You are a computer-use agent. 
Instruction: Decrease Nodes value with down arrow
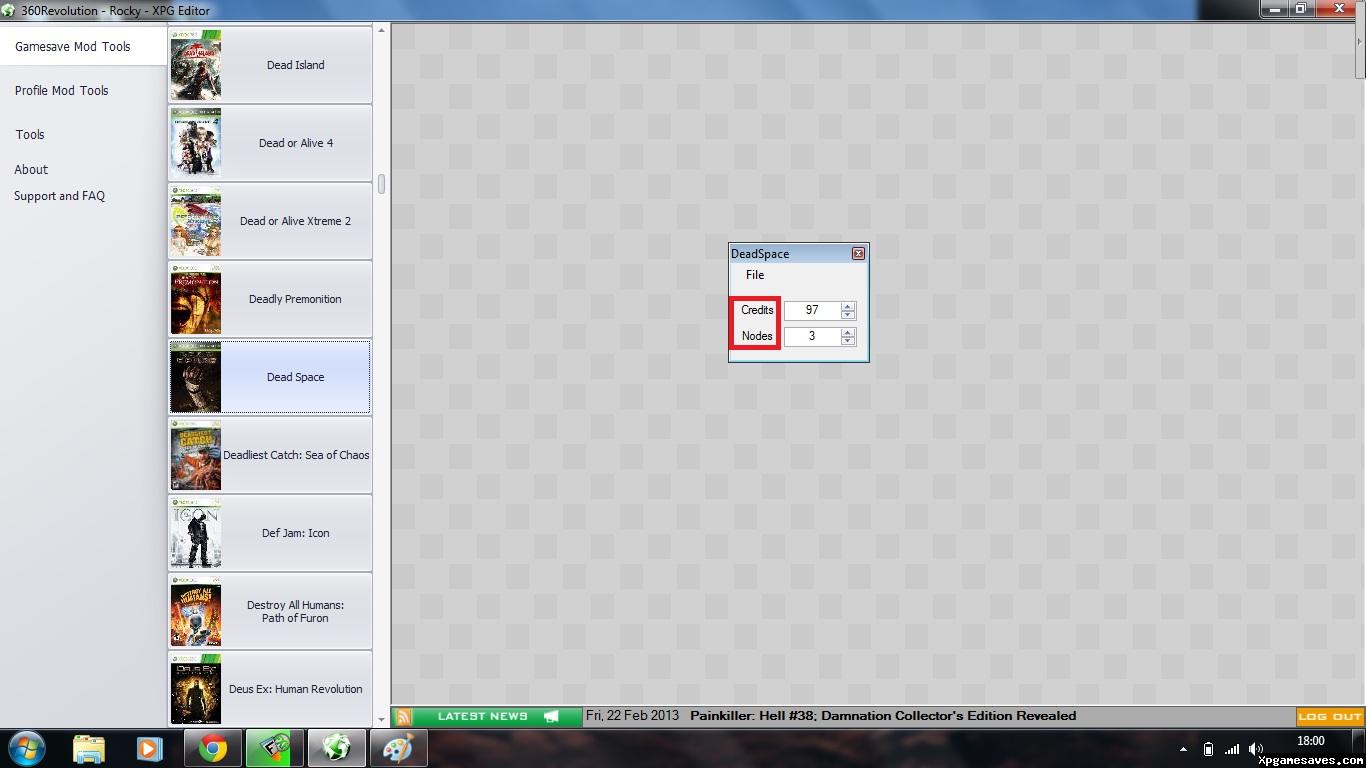848,341
